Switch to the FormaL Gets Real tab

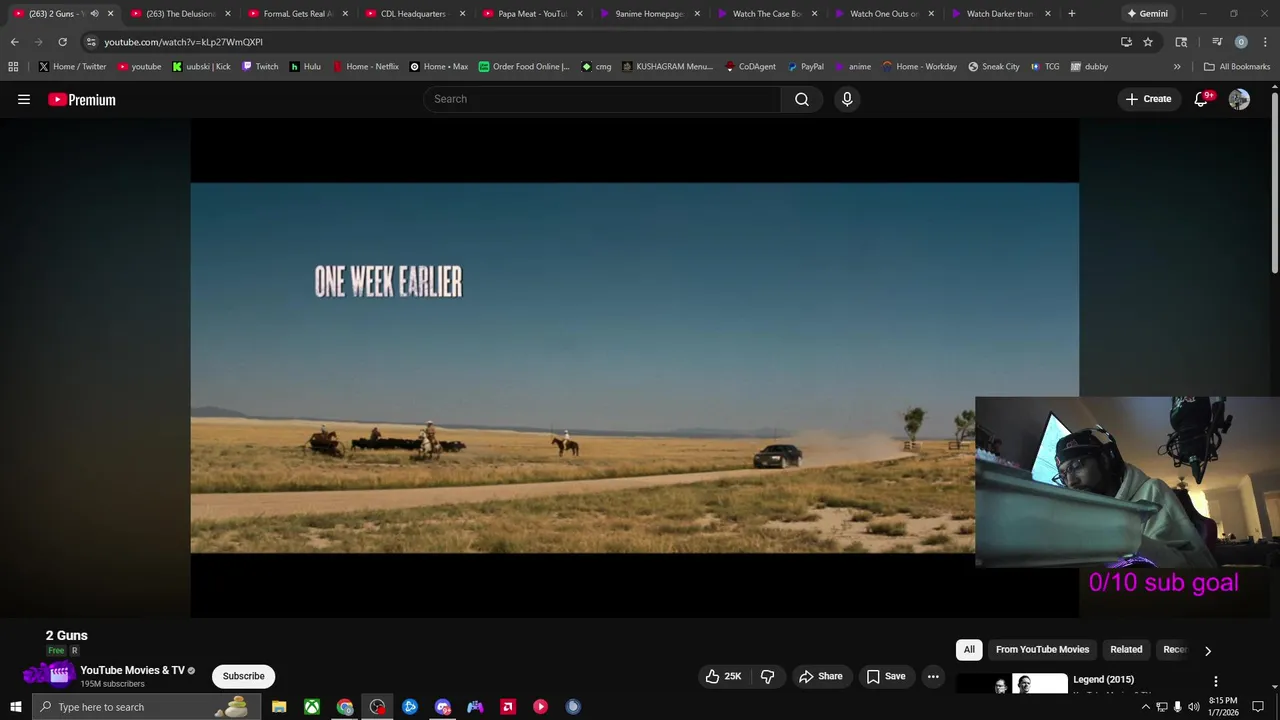coord(297,14)
